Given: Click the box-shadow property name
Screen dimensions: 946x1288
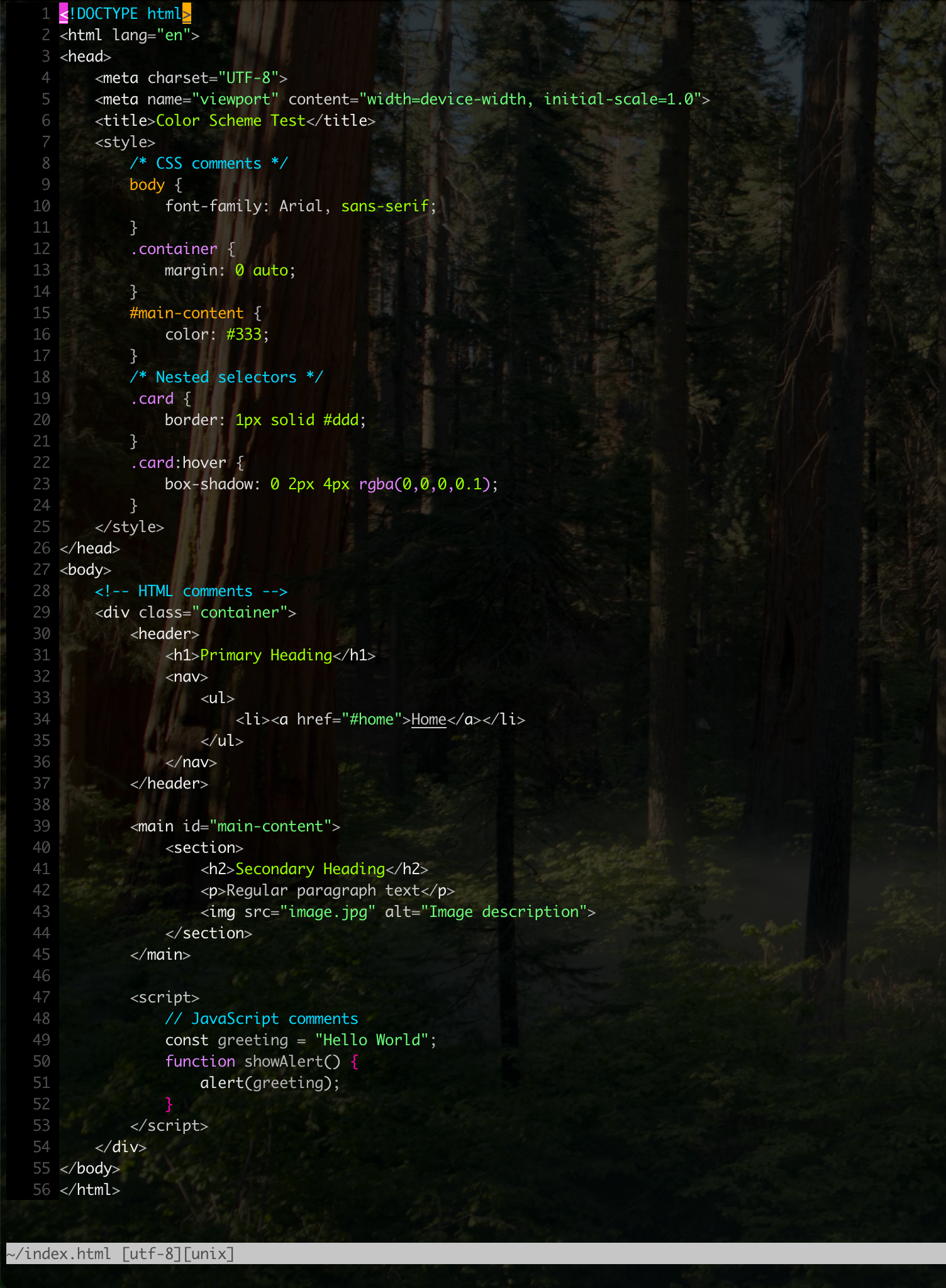Looking at the screenshot, I should (209, 484).
